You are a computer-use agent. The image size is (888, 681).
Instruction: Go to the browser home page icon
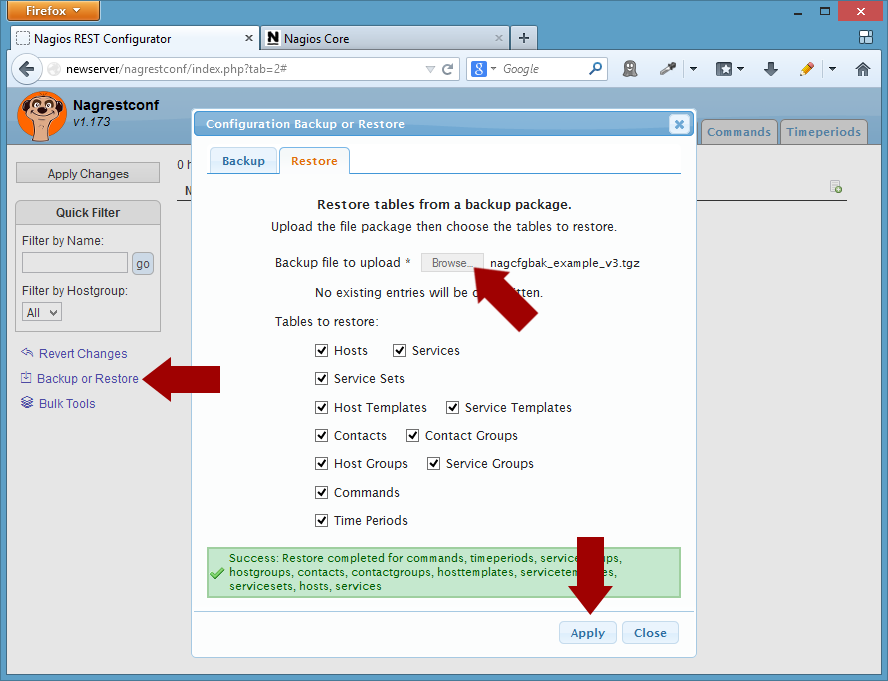click(863, 69)
